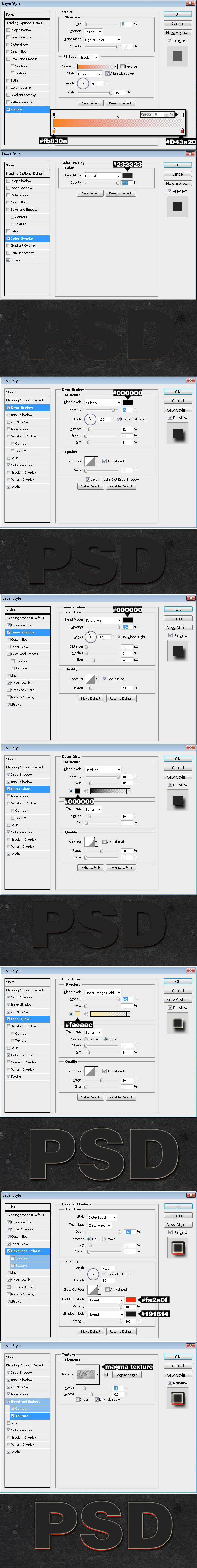This screenshot has width=197, height=1568.
Task: Click the preview swatch in the Stroke dialog
Action: pos(177,56)
